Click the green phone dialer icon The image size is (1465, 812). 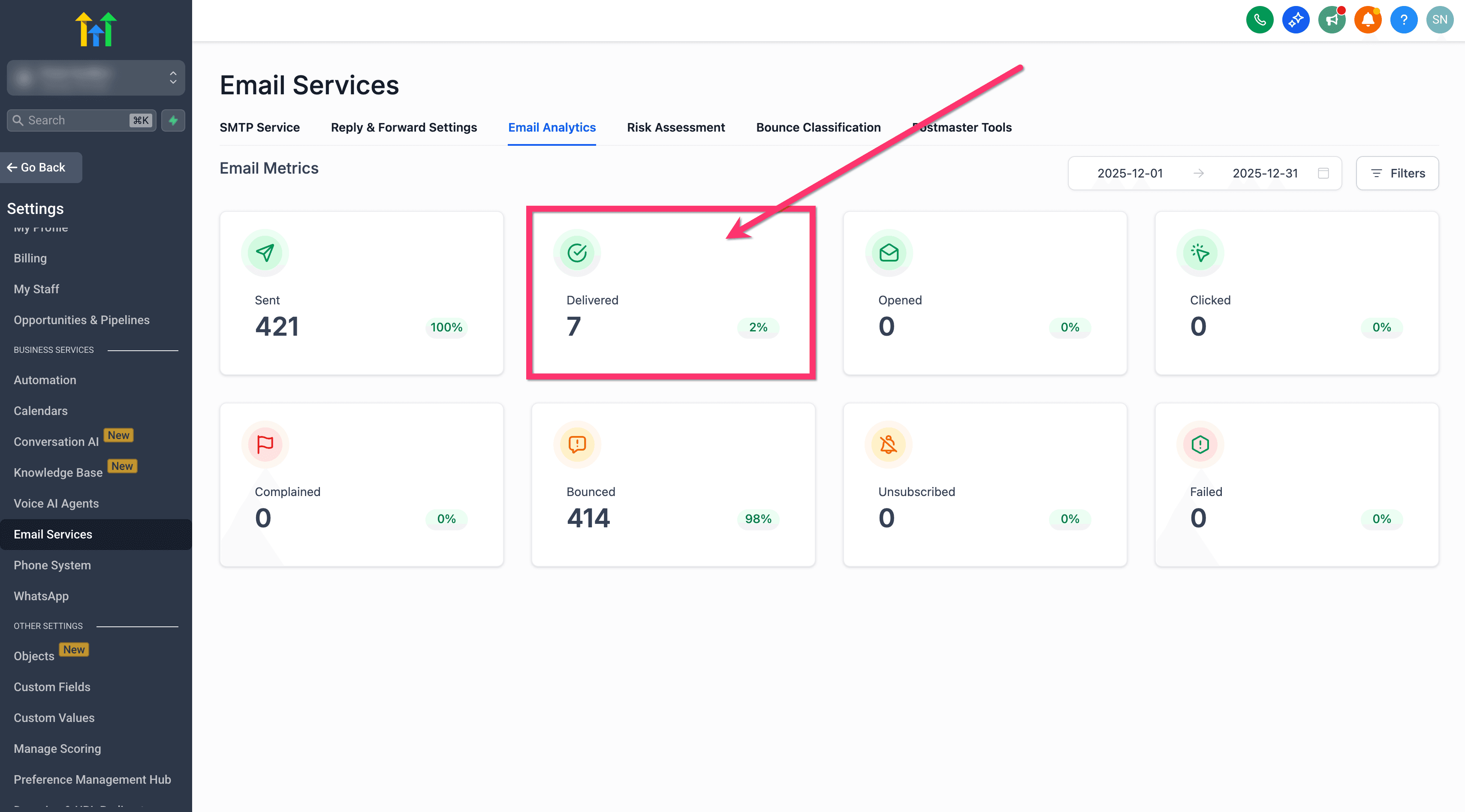pyautogui.click(x=1260, y=21)
